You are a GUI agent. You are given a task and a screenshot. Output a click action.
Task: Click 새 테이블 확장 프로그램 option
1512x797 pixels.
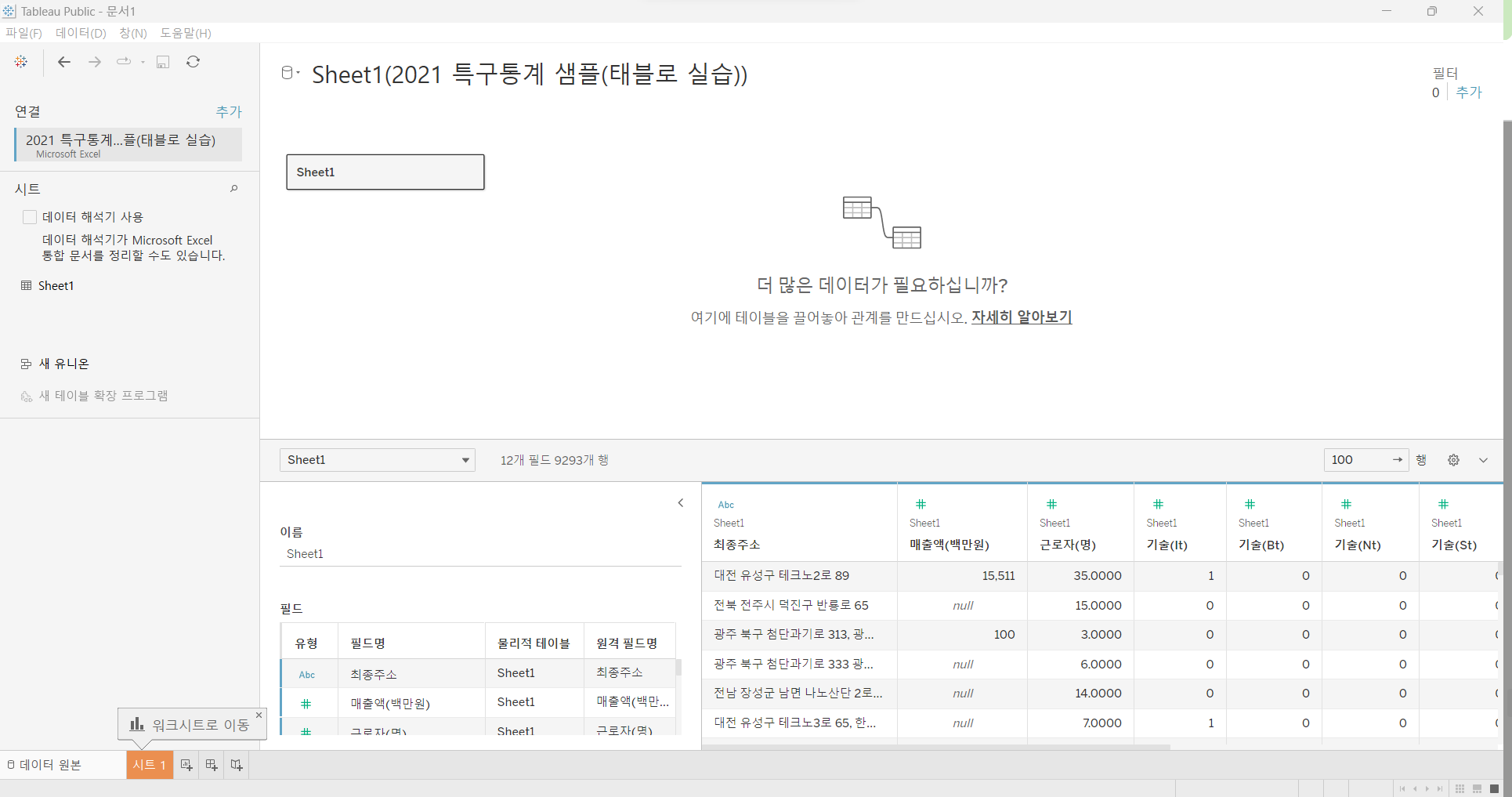(x=94, y=396)
